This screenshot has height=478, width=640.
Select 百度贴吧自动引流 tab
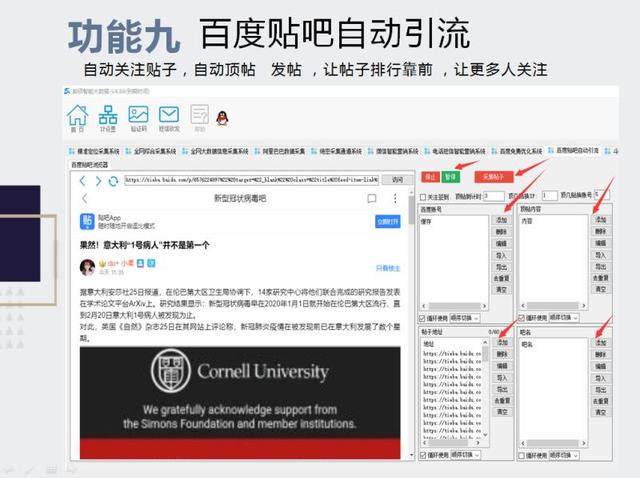coord(573,151)
